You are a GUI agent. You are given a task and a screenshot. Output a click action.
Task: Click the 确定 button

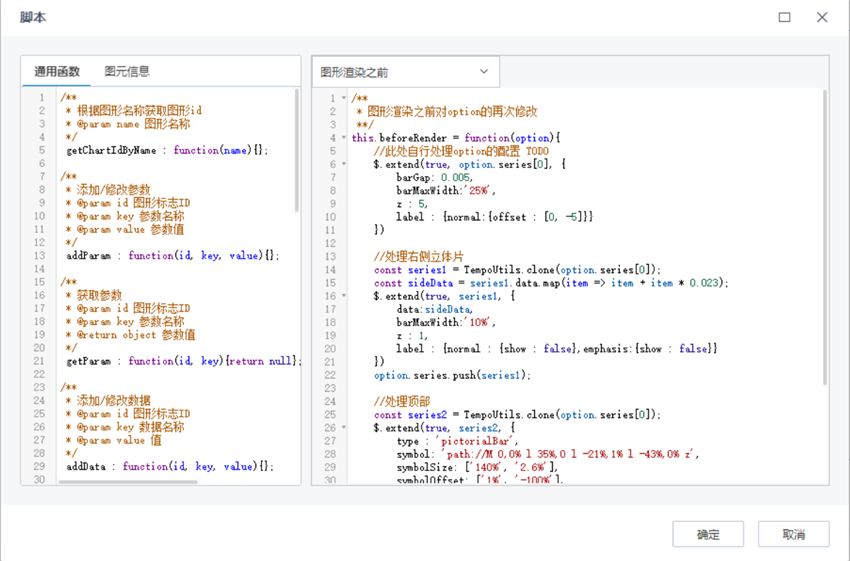[x=708, y=534]
